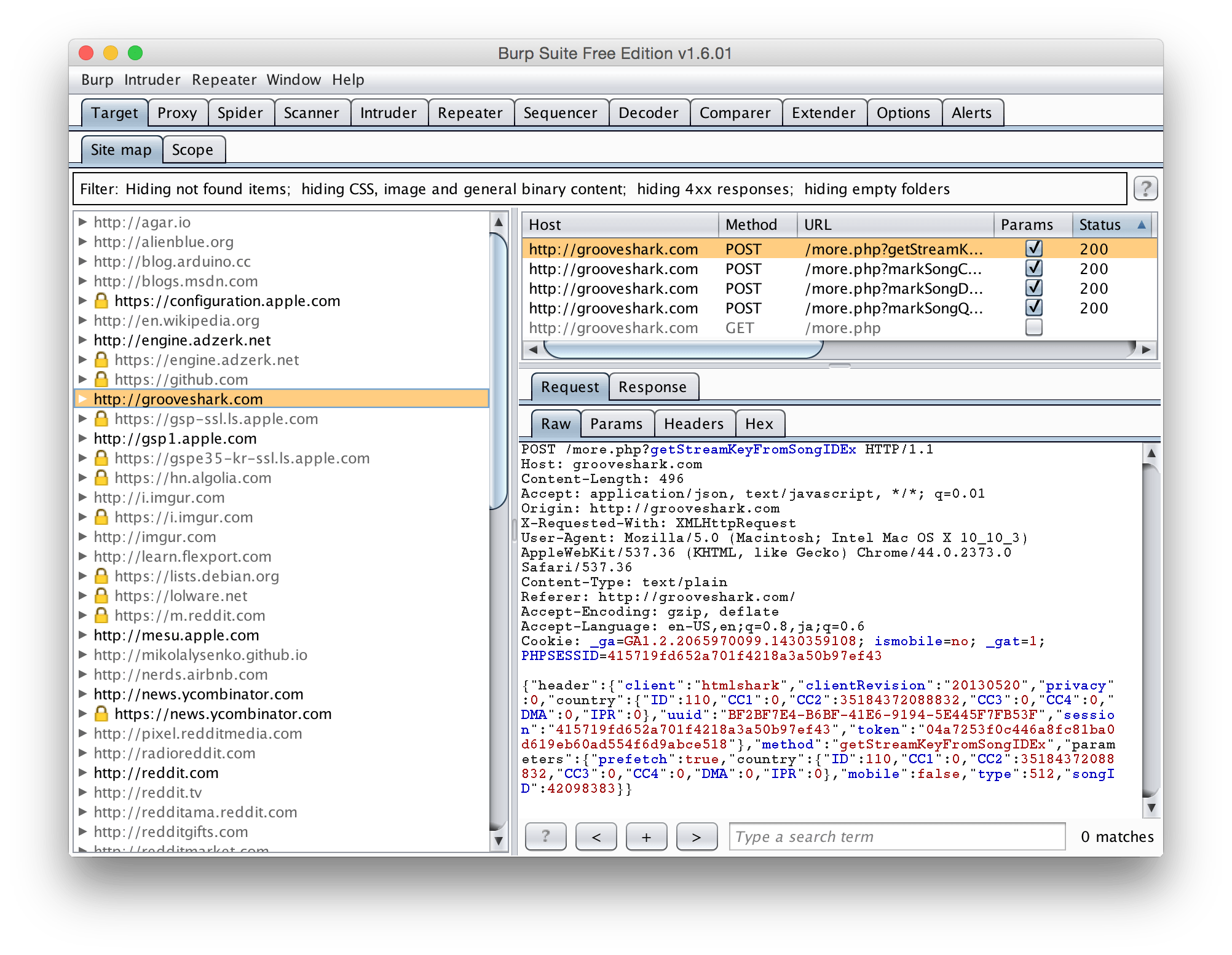The width and height of the screenshot is (1232, 955).
Task: Open the Burp menu
Action: point(97,80)
